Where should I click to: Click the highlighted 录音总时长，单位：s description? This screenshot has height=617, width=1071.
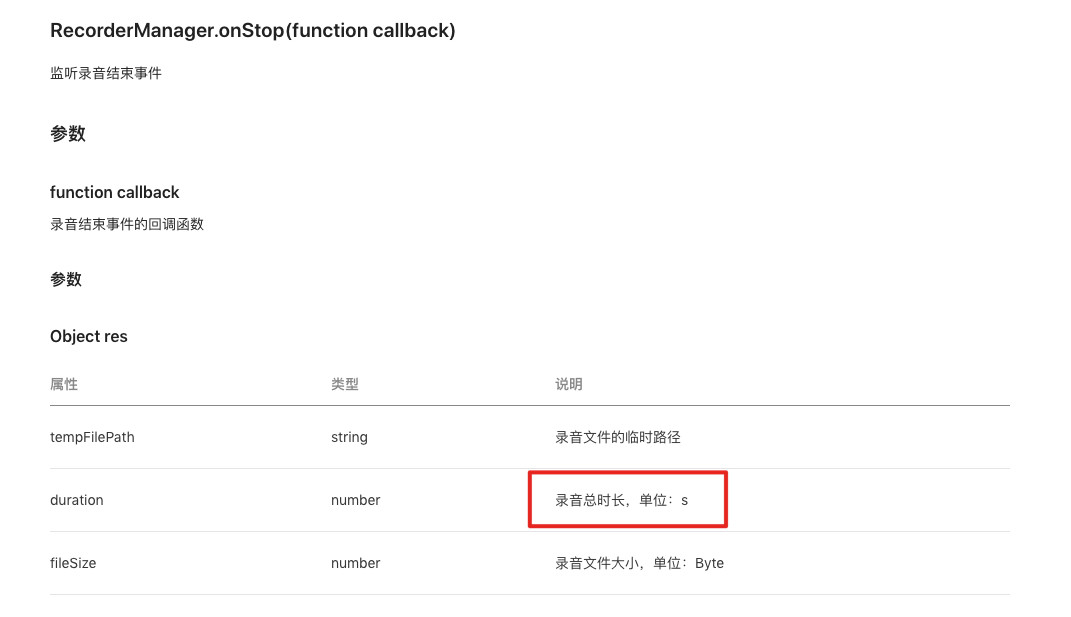[x=622, y=500]
